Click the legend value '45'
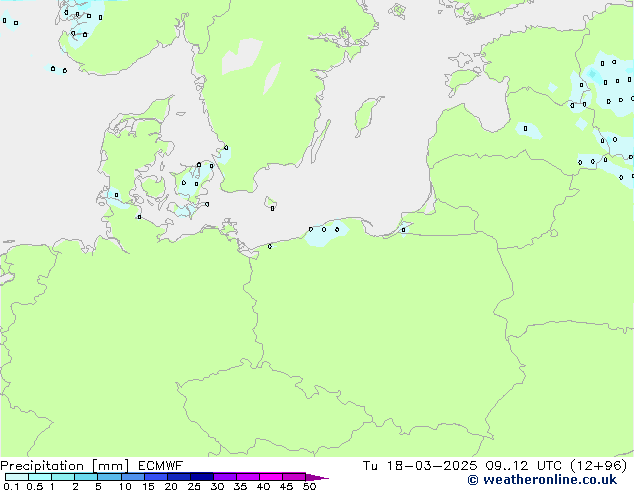 point(286,486)
